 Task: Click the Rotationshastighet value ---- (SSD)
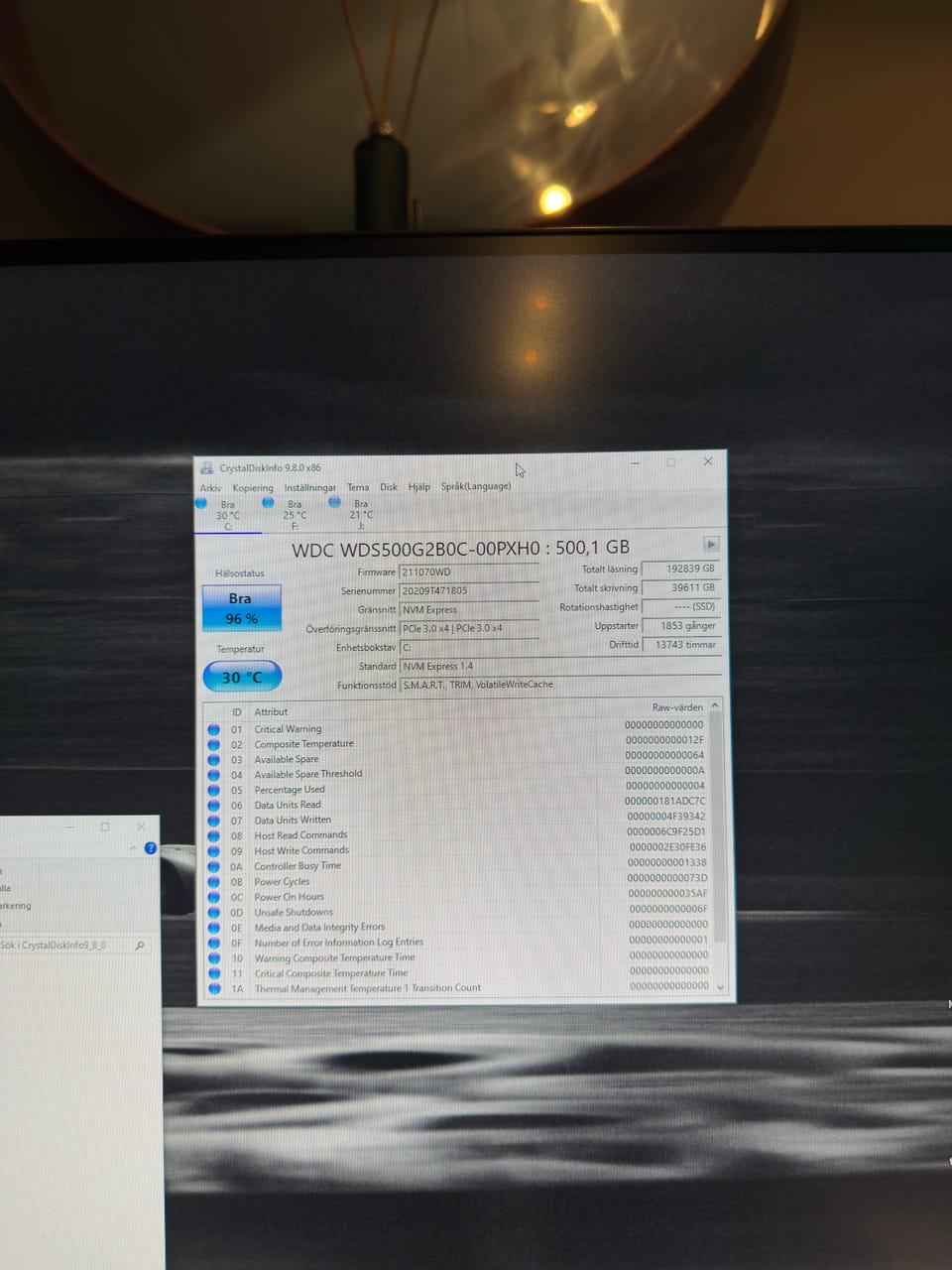(x=680, y=607)
